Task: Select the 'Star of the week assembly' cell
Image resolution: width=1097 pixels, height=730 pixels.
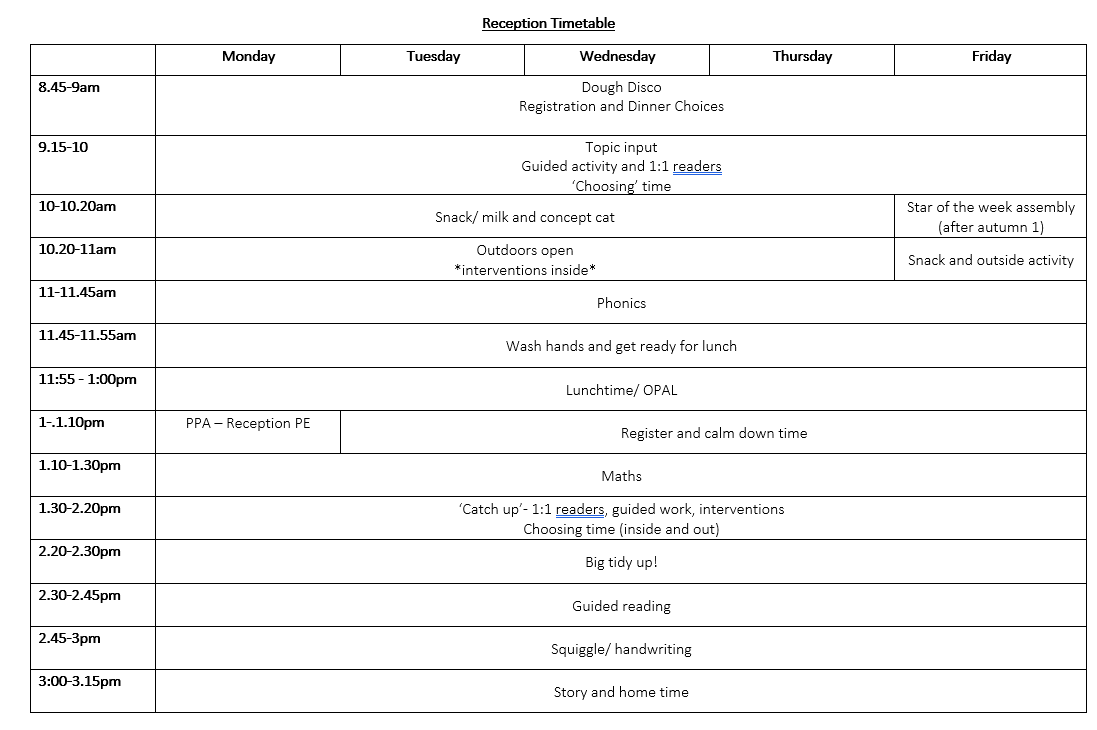Action: 991,217
